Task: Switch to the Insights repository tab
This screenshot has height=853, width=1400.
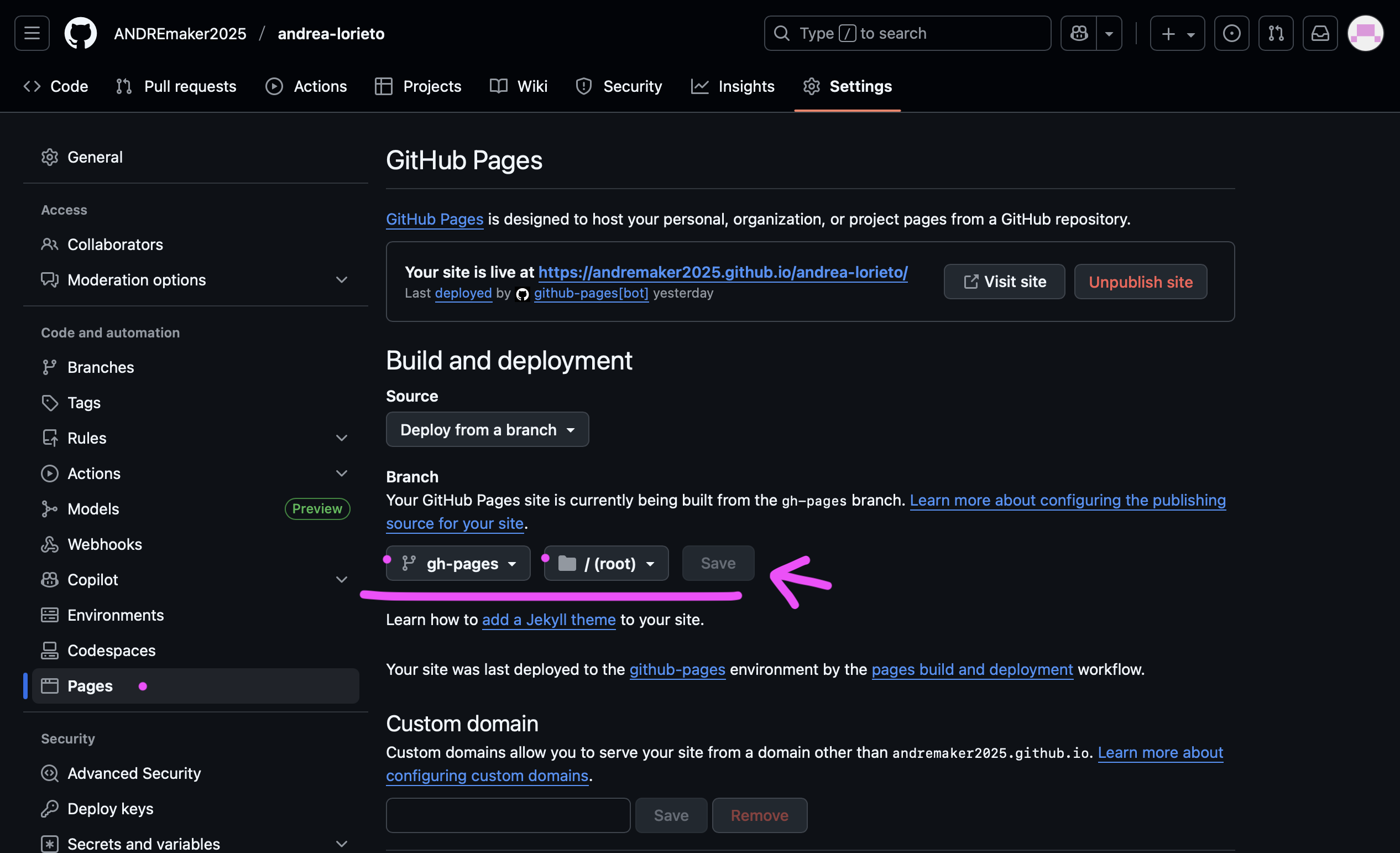Action: [x=733, y=86]
